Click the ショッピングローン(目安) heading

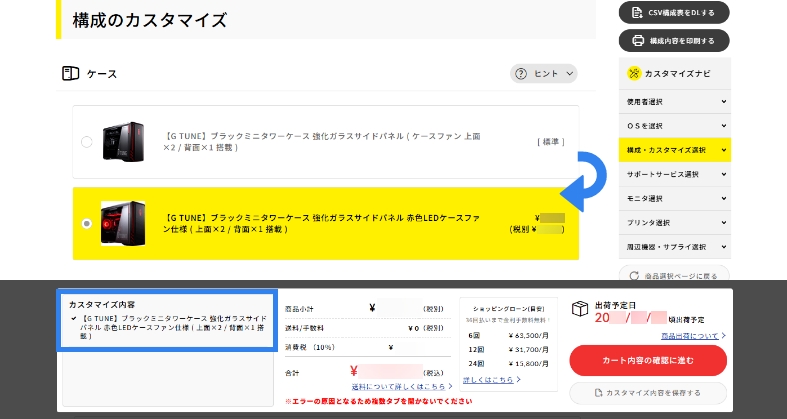point(508,309)
